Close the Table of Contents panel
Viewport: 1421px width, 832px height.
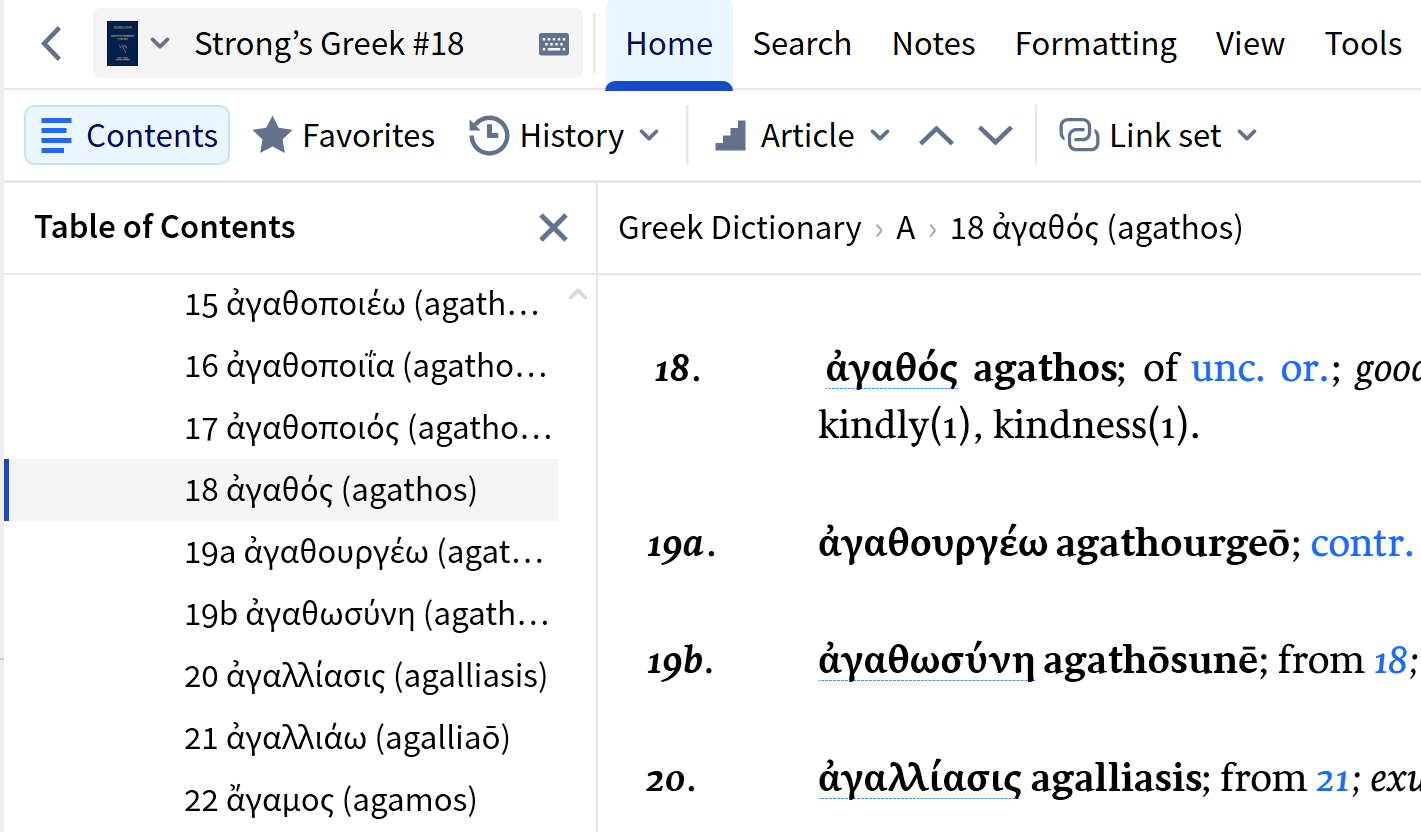(x=553, y=228)
